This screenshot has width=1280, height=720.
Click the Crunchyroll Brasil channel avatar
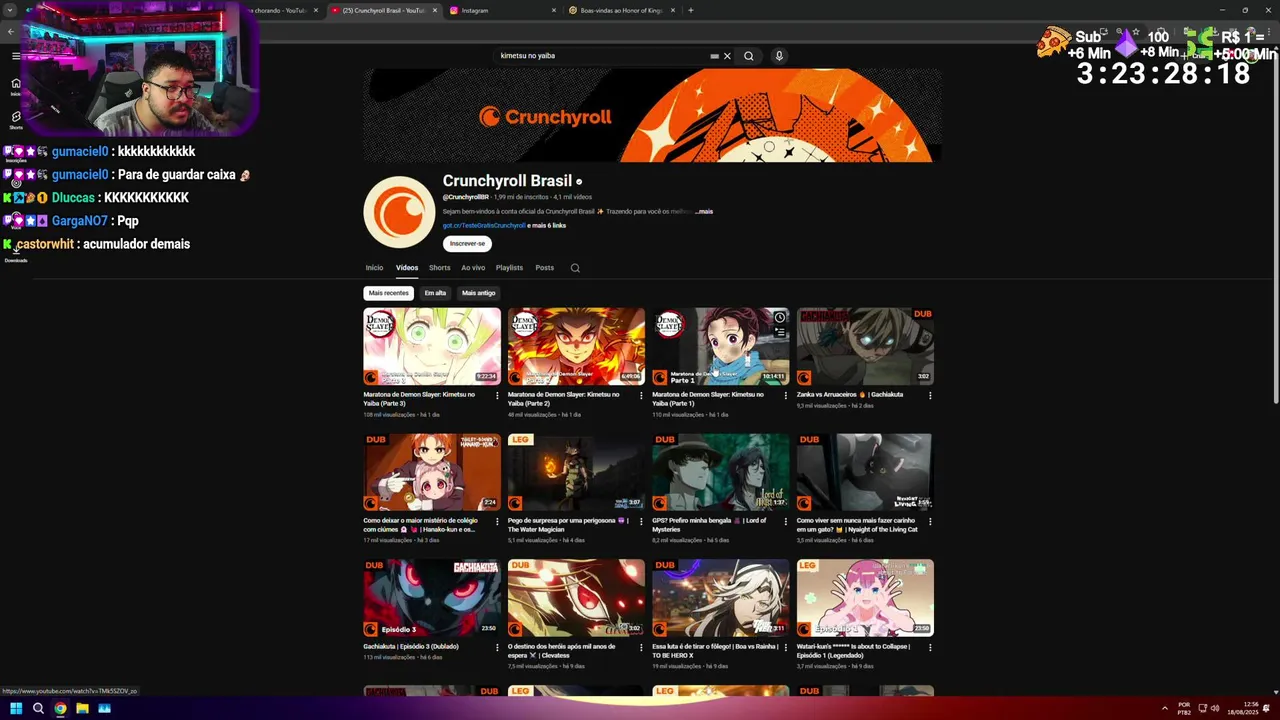click(x=399, y=212)
